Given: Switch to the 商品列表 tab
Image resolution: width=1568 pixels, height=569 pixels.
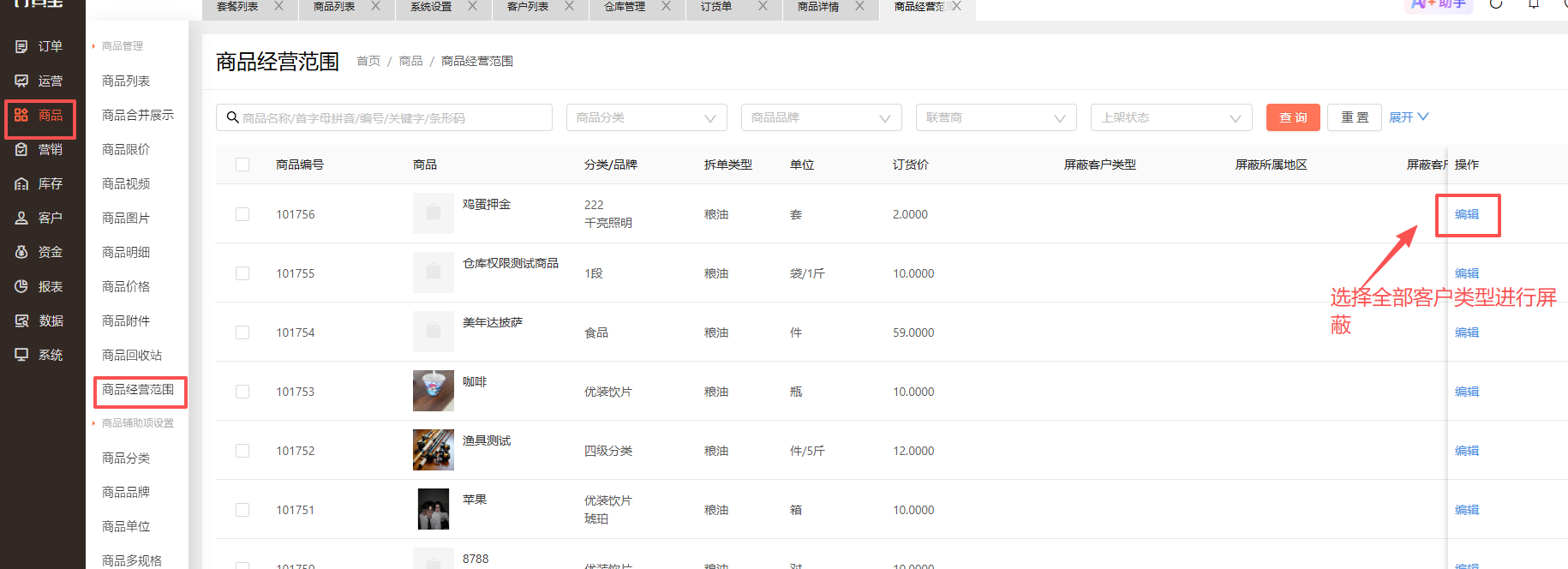Looking at the screenshot, I should point(334,6).
